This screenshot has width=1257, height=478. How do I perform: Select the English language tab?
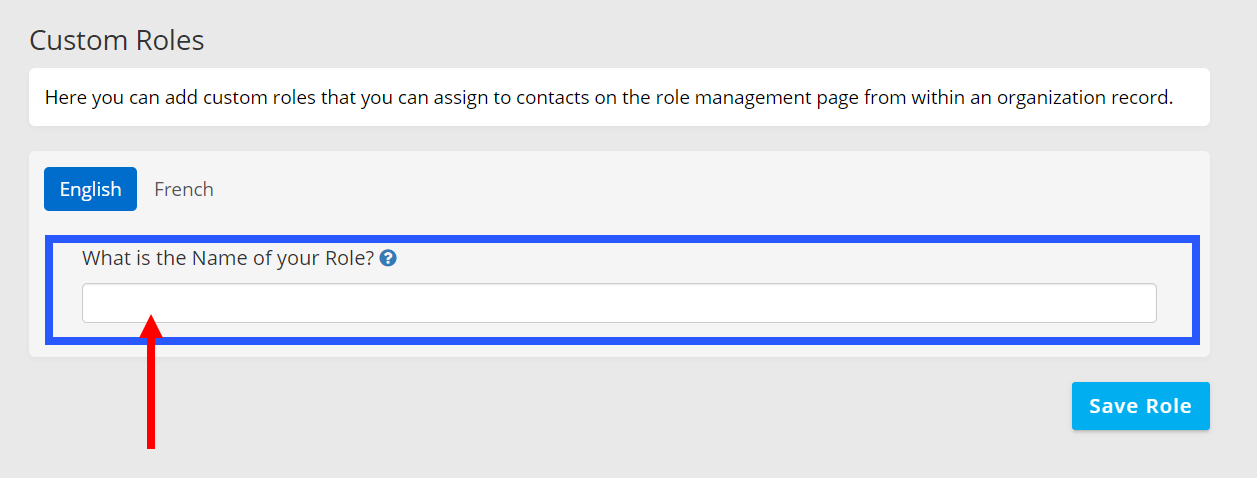pos(90,189)
